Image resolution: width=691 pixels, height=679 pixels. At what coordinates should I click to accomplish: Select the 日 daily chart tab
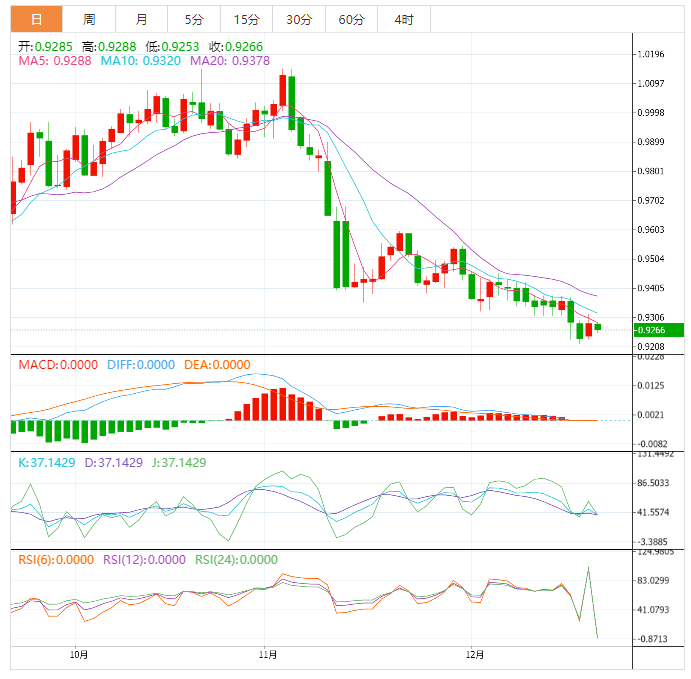pyautogui.click(x=37, y=19)
